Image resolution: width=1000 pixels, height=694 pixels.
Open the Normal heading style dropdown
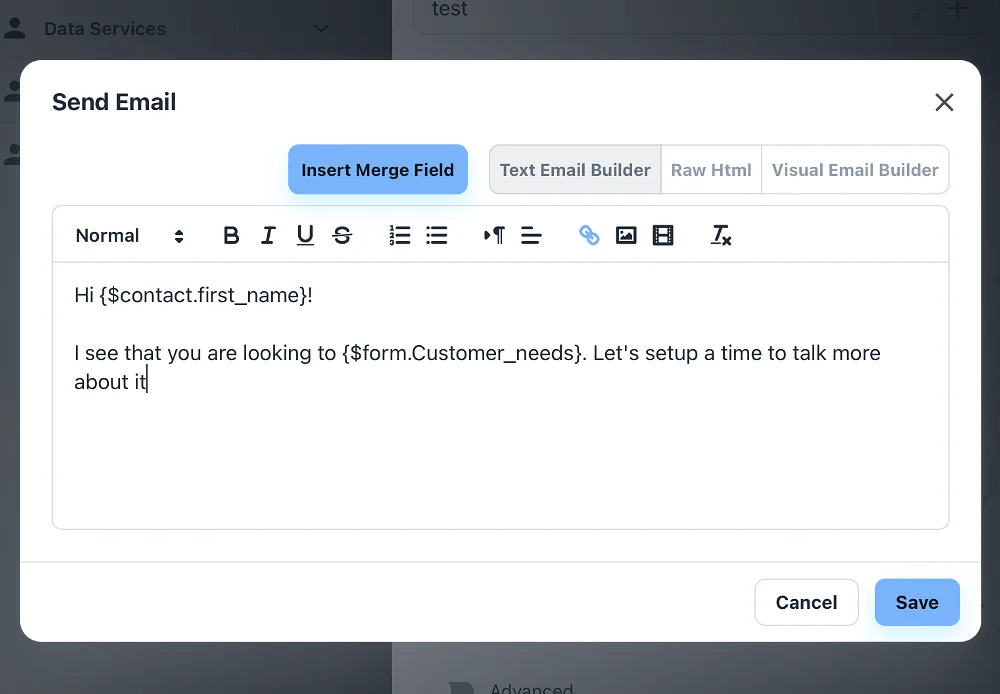129,236
